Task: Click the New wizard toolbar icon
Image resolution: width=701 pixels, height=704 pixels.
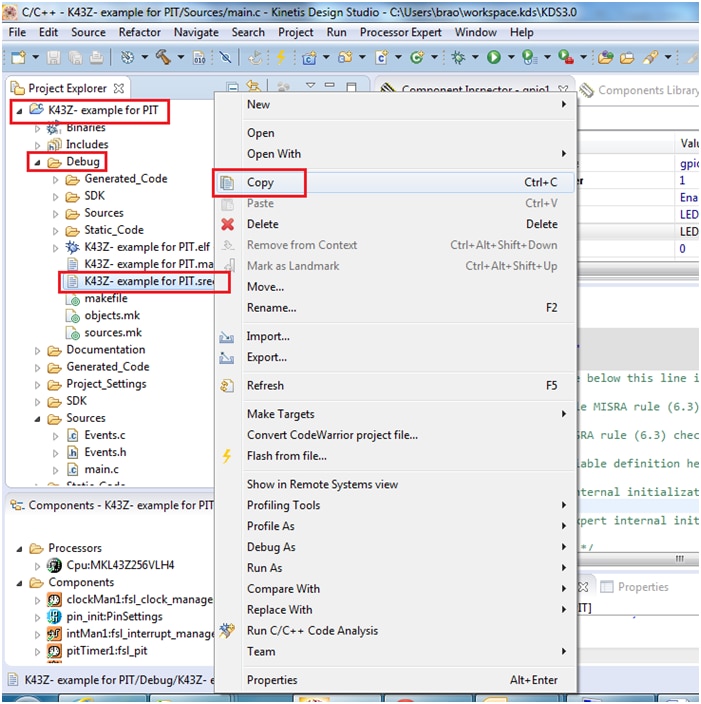Action: tap(18, 57)
